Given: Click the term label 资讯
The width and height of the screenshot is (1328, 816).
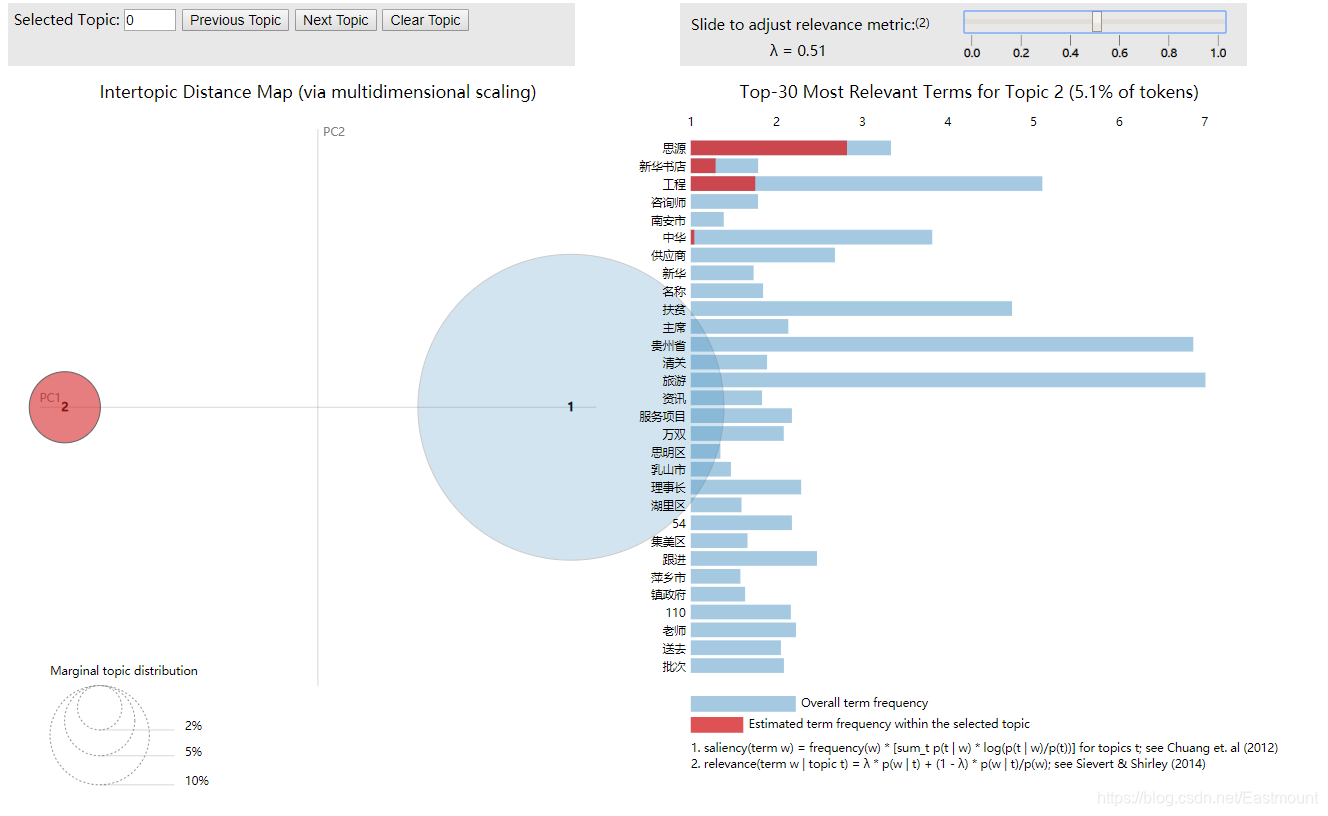Looking at the screenshot, I should coord(674,398).
